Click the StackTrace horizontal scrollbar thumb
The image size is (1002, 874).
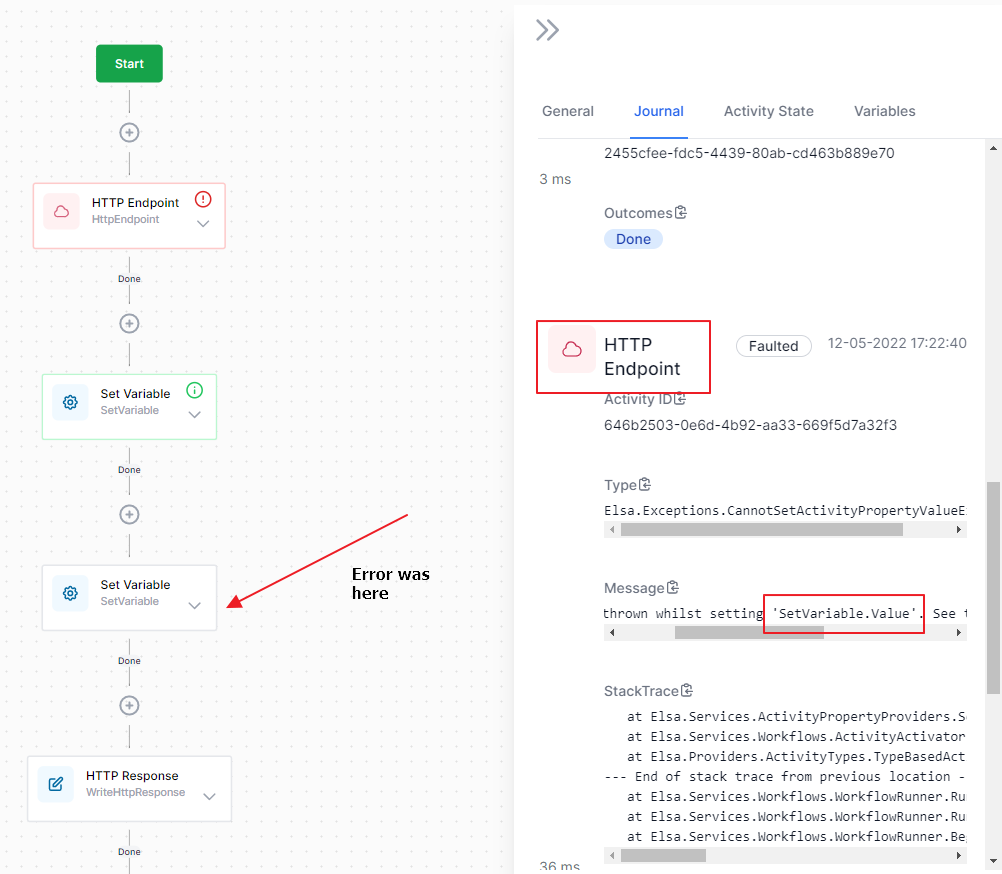(663, 855)
